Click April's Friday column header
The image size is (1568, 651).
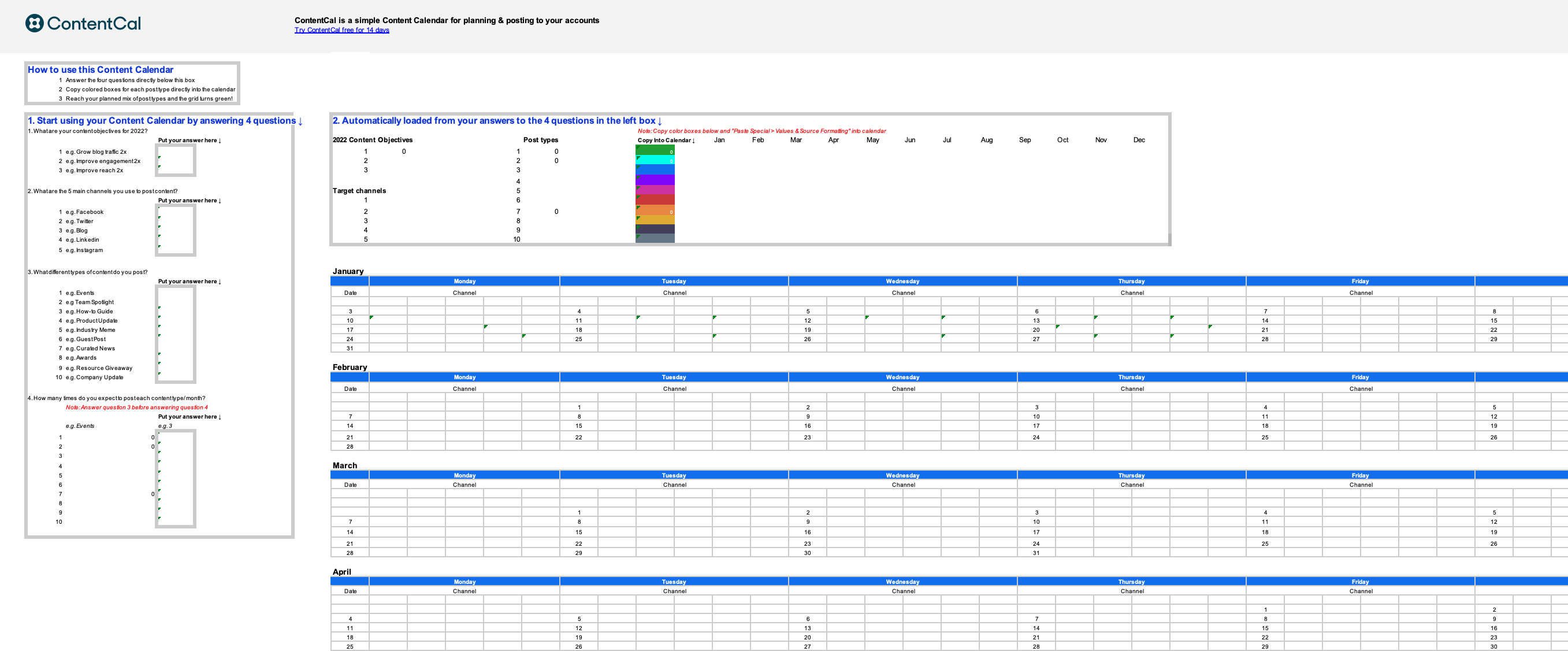point(1360,582)
